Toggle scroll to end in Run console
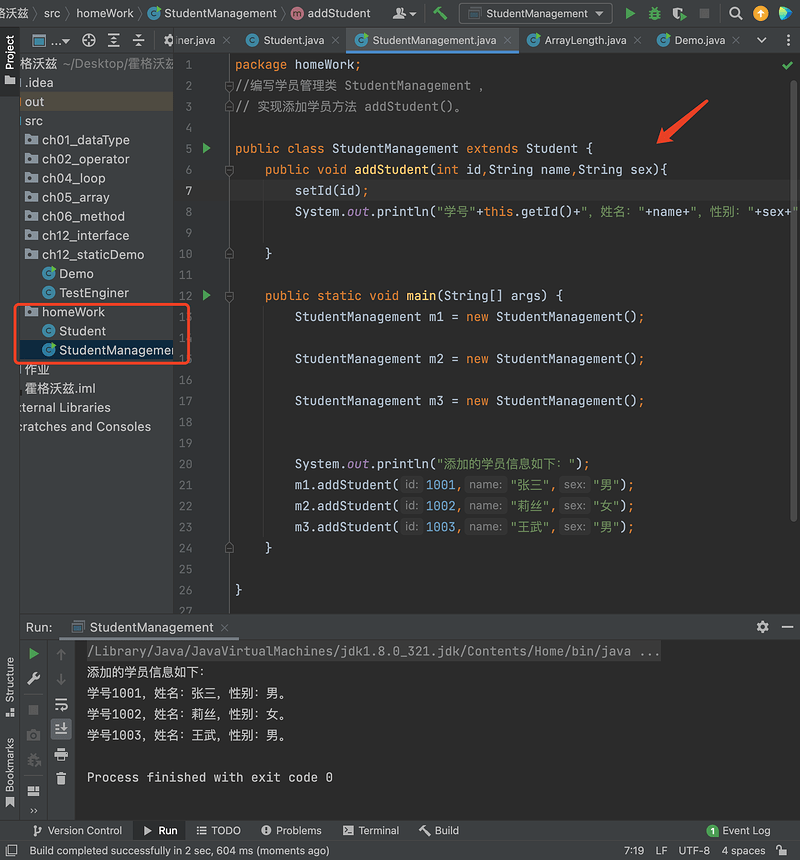This screenshot has height=860, width=800. (x=61, y=729)
